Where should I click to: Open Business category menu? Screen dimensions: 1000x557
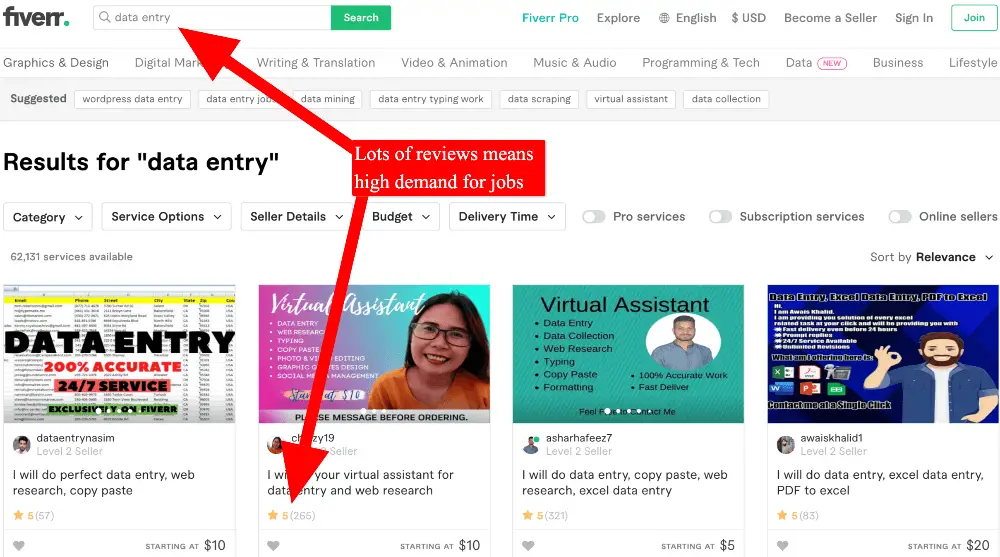coord(898,63)
